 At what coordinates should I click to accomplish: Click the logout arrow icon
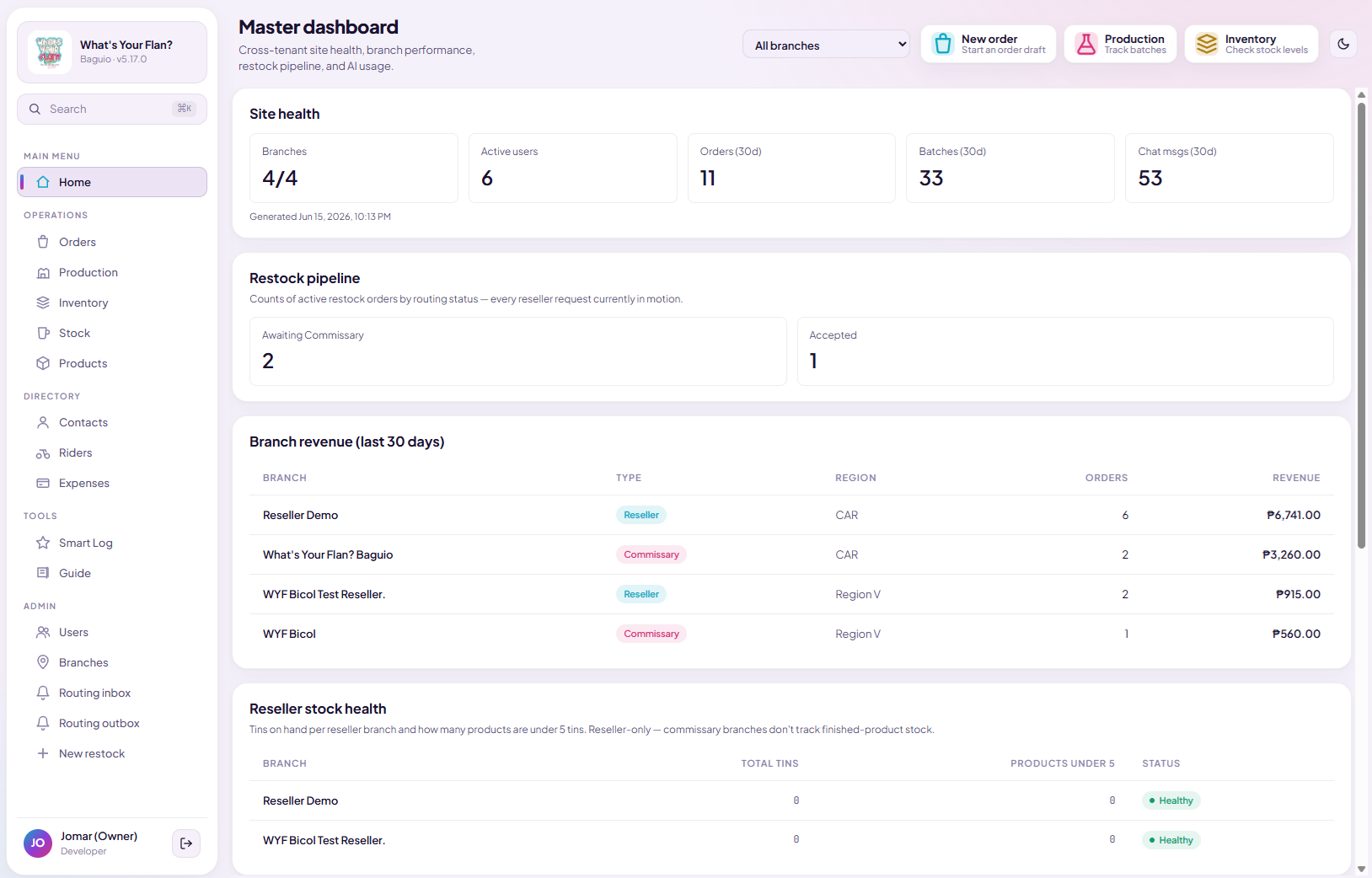pos(186,843)
